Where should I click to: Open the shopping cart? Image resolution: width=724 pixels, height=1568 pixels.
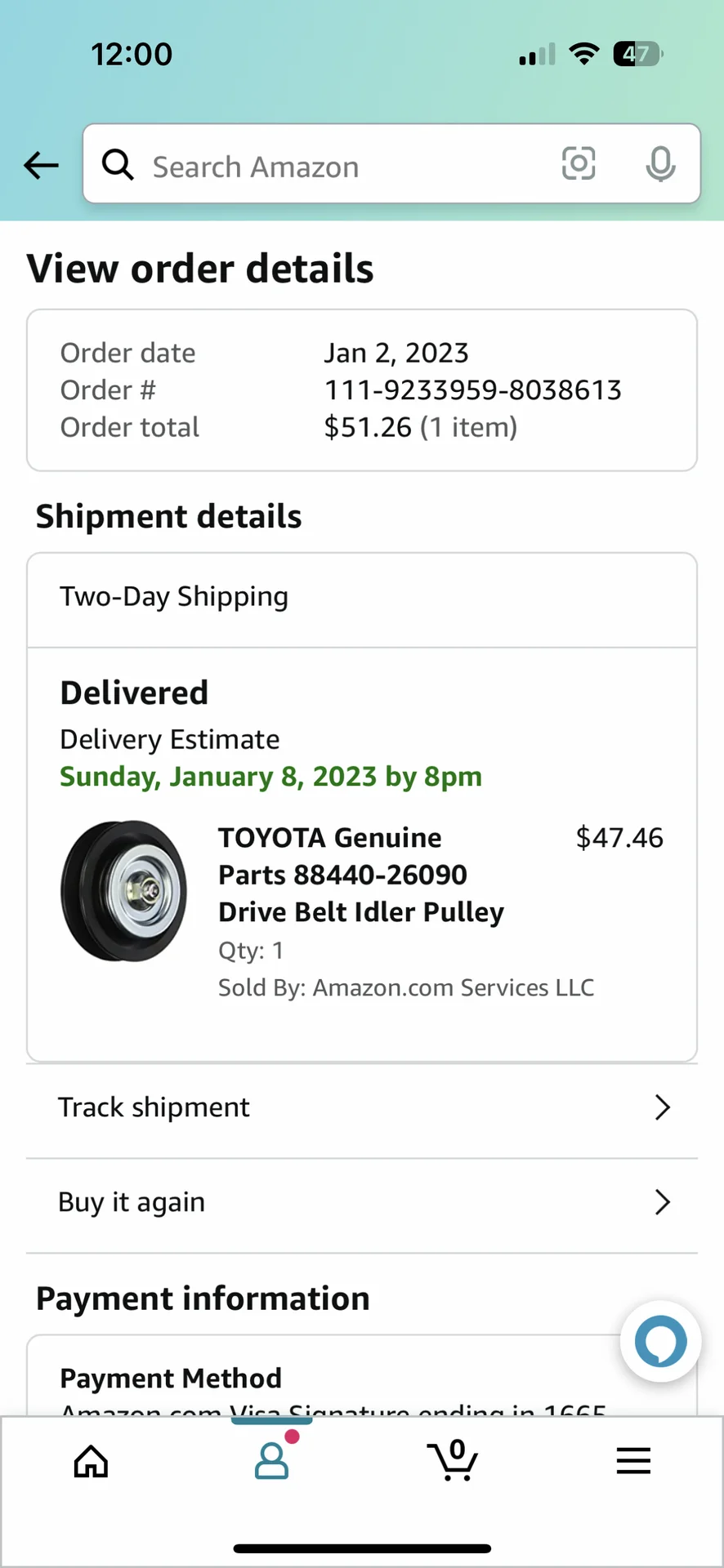click(452, 1460)
